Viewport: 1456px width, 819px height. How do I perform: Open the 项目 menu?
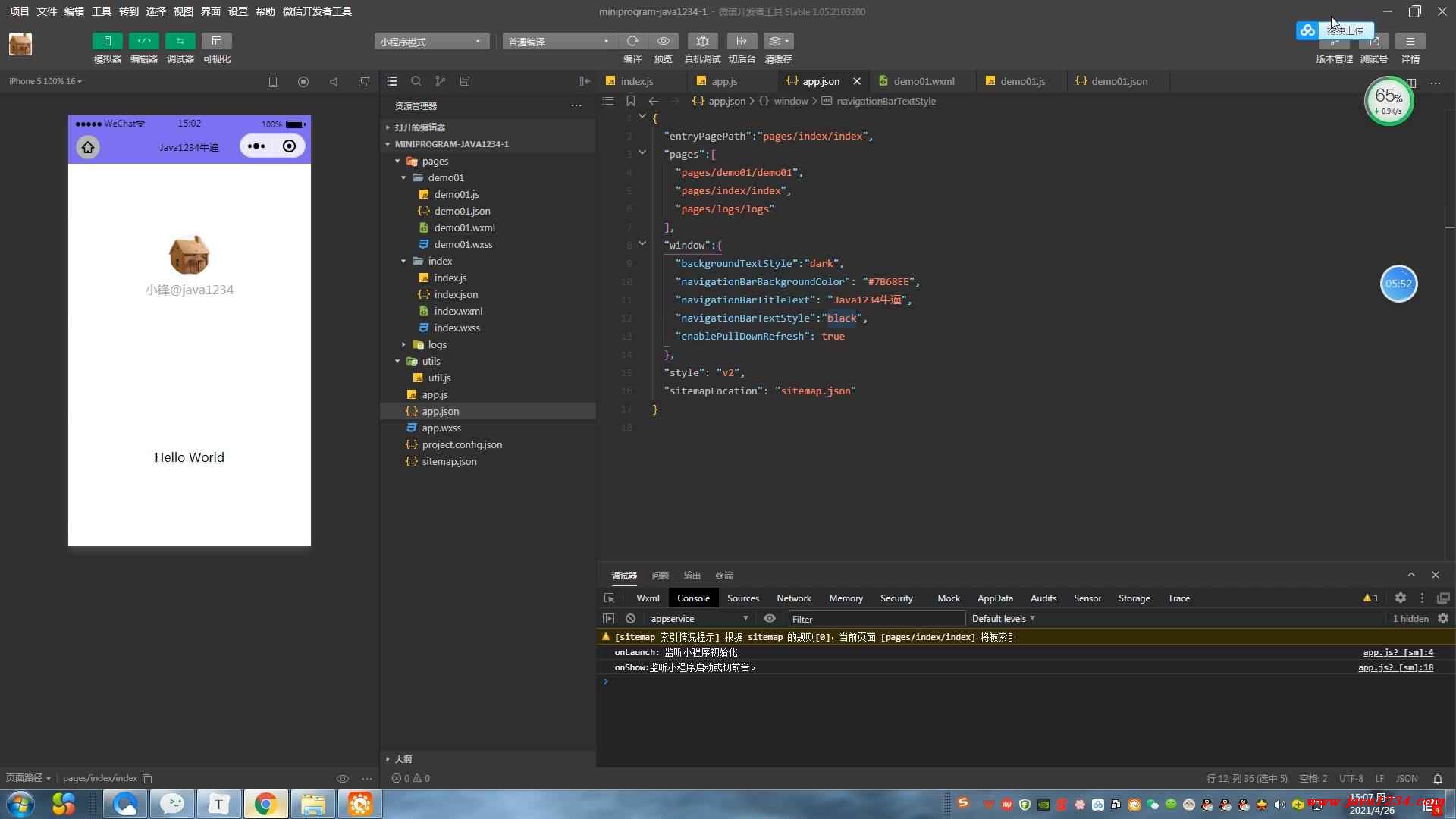point(19,11)
